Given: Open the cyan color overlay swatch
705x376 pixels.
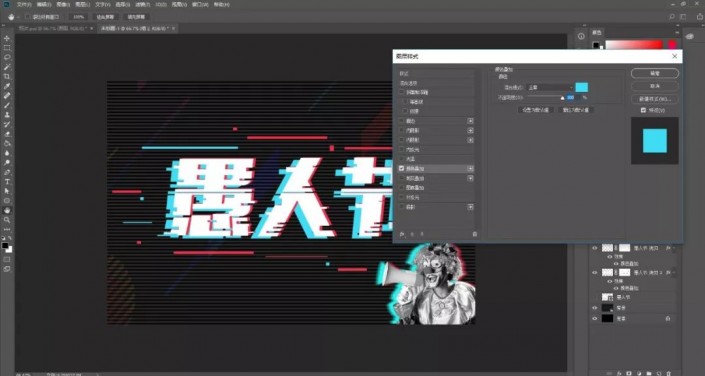Looking at the screenshot, I should tap(581, 87).
